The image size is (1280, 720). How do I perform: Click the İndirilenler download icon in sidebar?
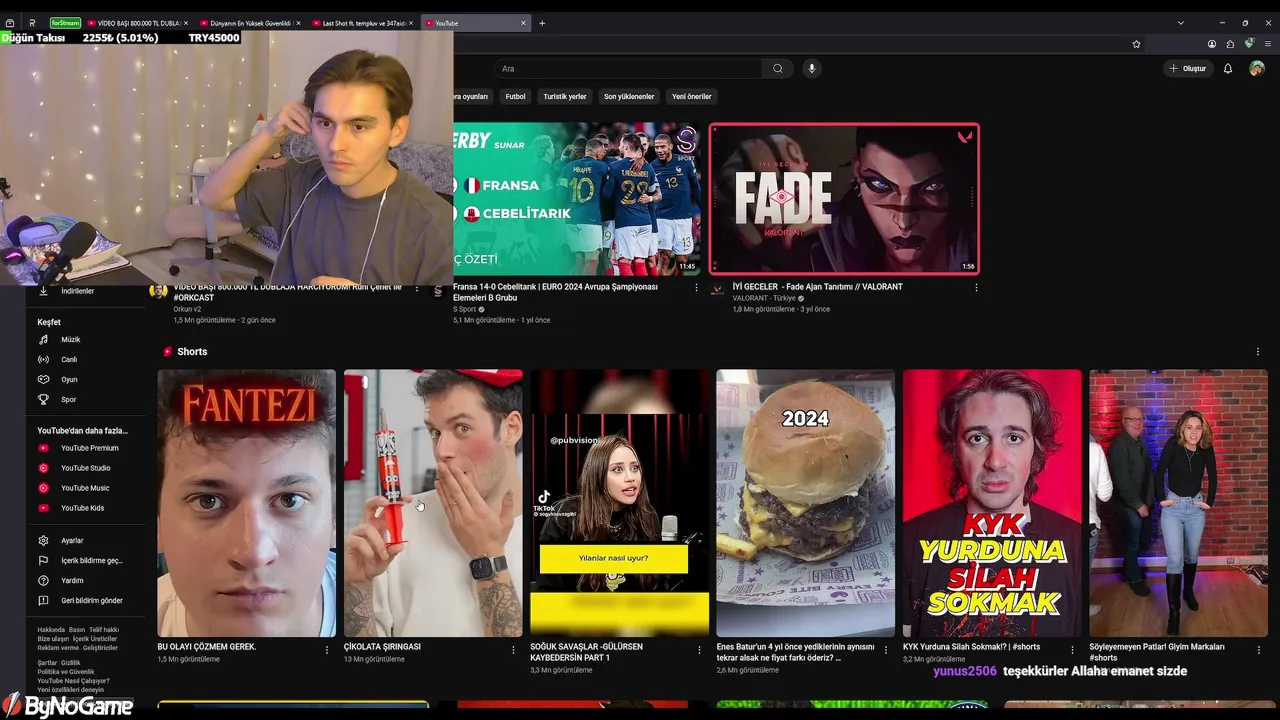pos(43,291)
